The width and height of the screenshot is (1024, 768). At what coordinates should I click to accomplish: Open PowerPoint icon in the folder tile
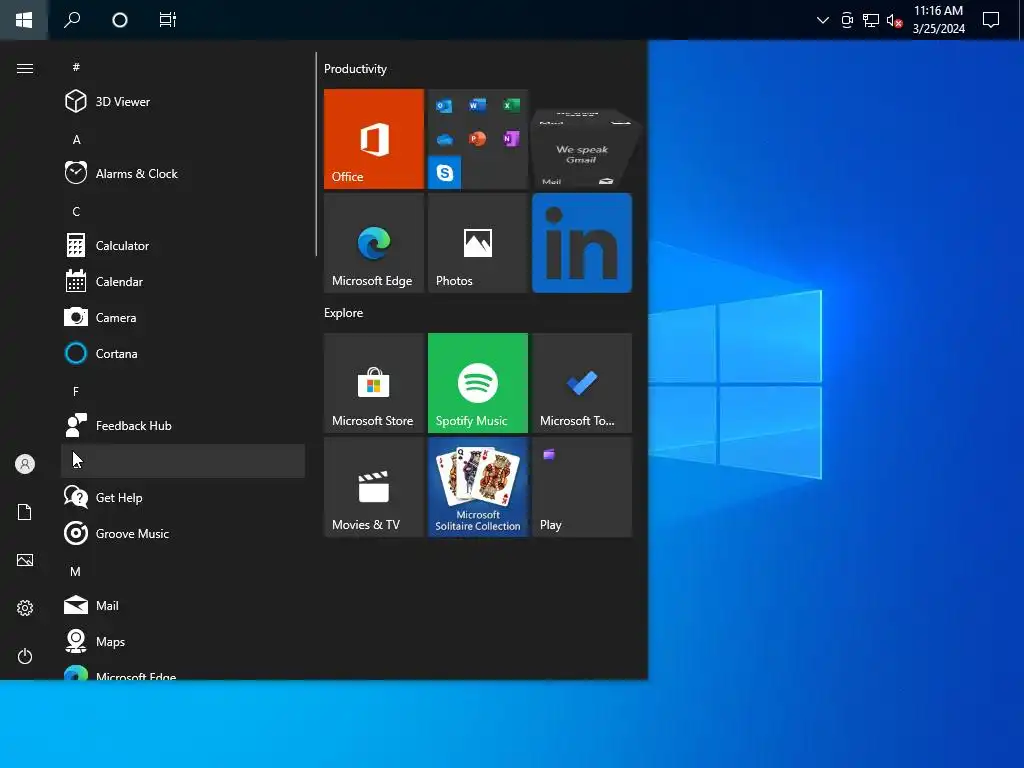[478, 138]
